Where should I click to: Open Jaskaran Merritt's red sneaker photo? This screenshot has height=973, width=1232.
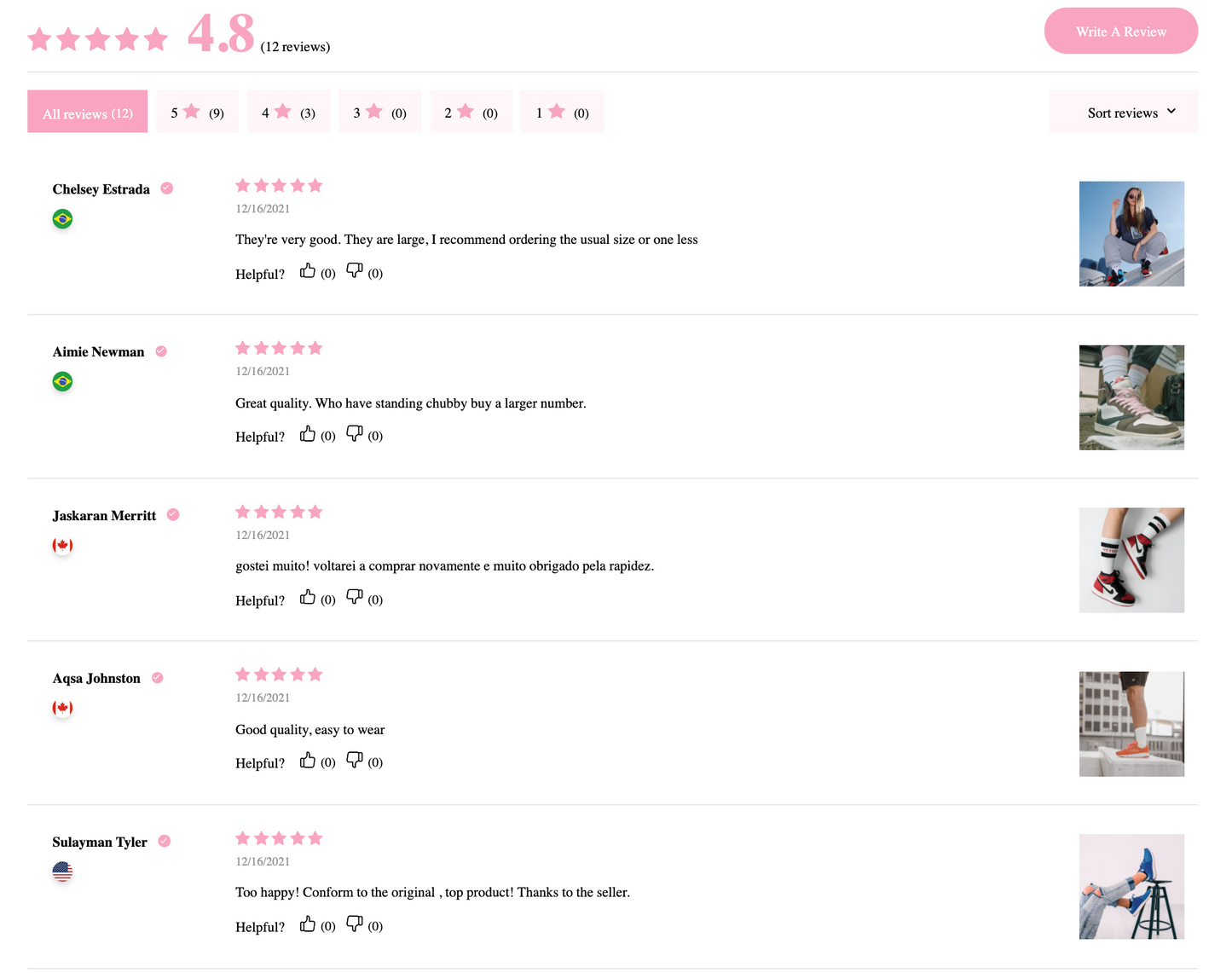pyautogui.click(x=1131, y=560)
